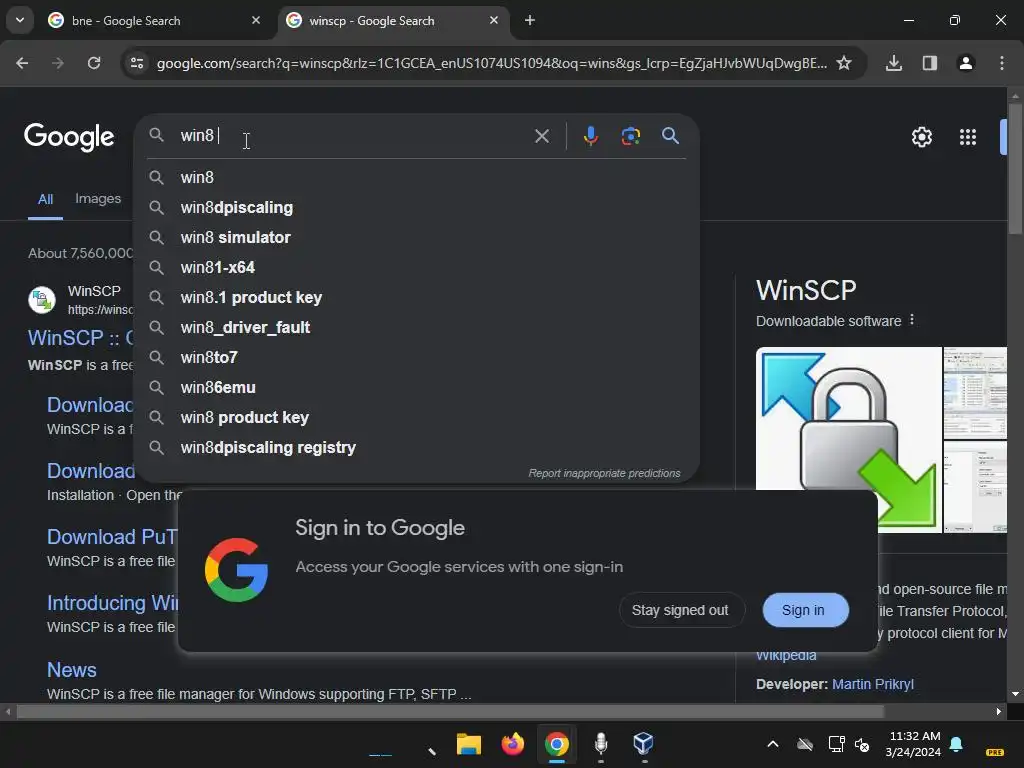Open Google quick settings gear
This screenshot has height=768, width=1024.
tap(921, 136)
